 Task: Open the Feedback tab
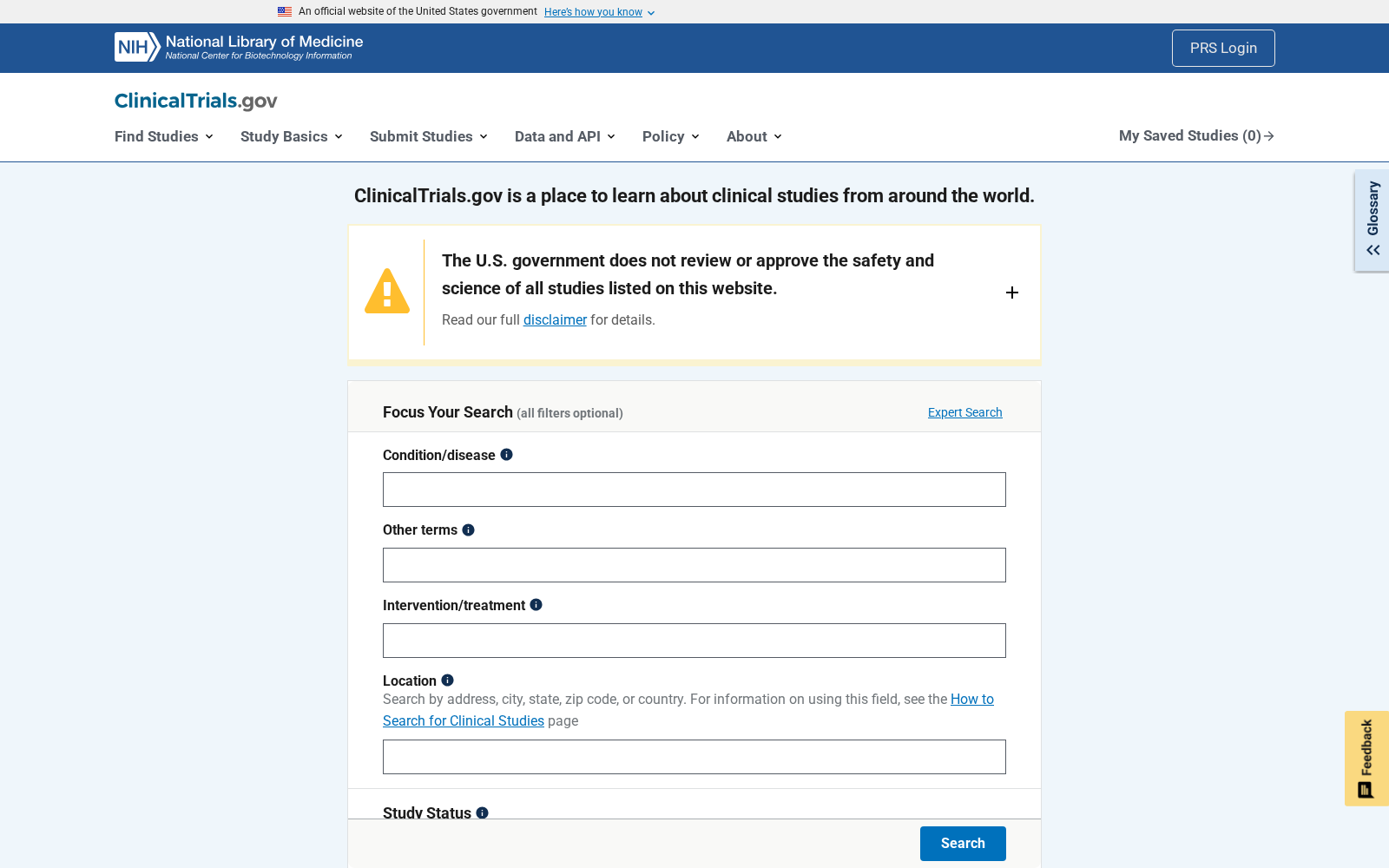coord(1366,759)
